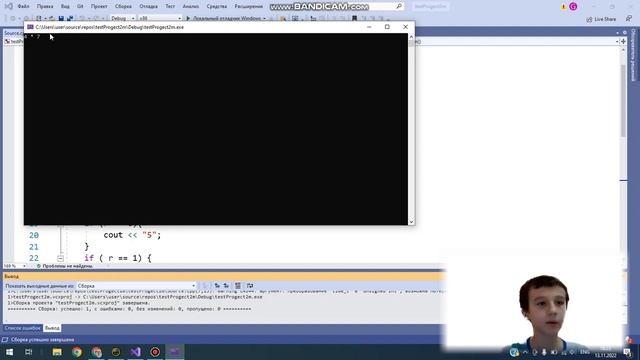This screenshot has width=640, height=360.
Task: Collapse the if (r == 1) code block
Action: click(x=60, y=258)
